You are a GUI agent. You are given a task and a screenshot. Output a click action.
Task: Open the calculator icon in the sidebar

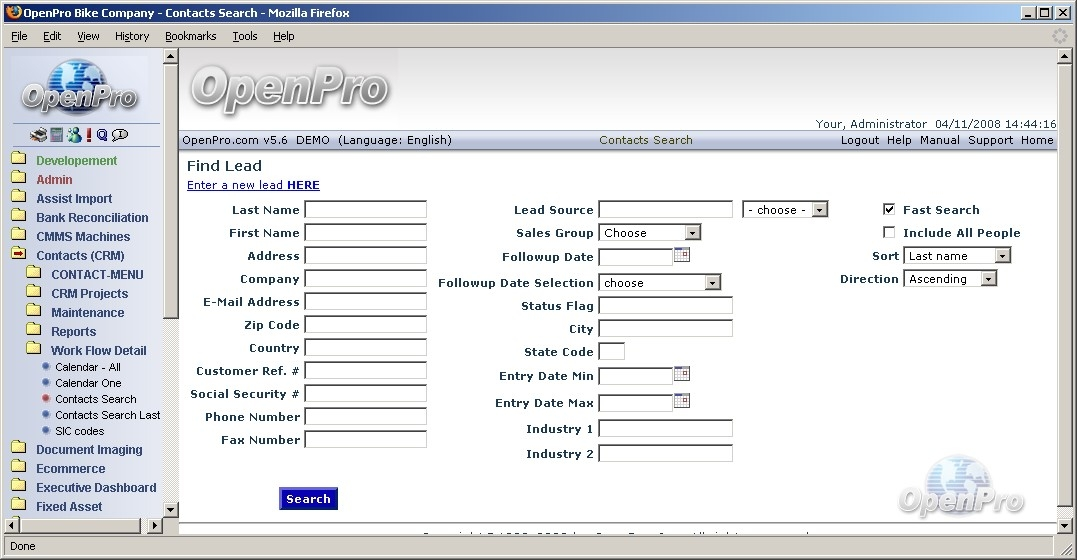tap(57, 135)
